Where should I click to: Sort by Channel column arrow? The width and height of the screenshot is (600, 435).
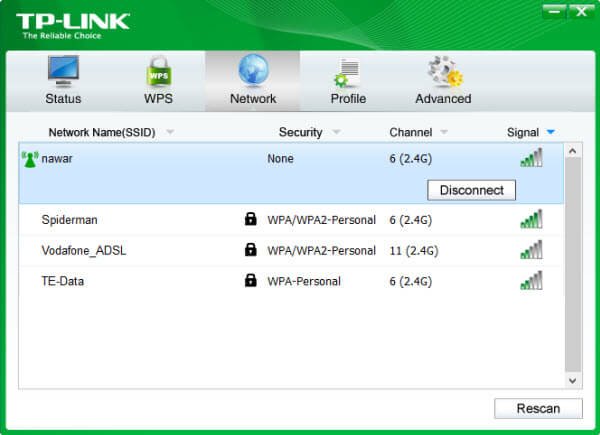tap(444, 132)
